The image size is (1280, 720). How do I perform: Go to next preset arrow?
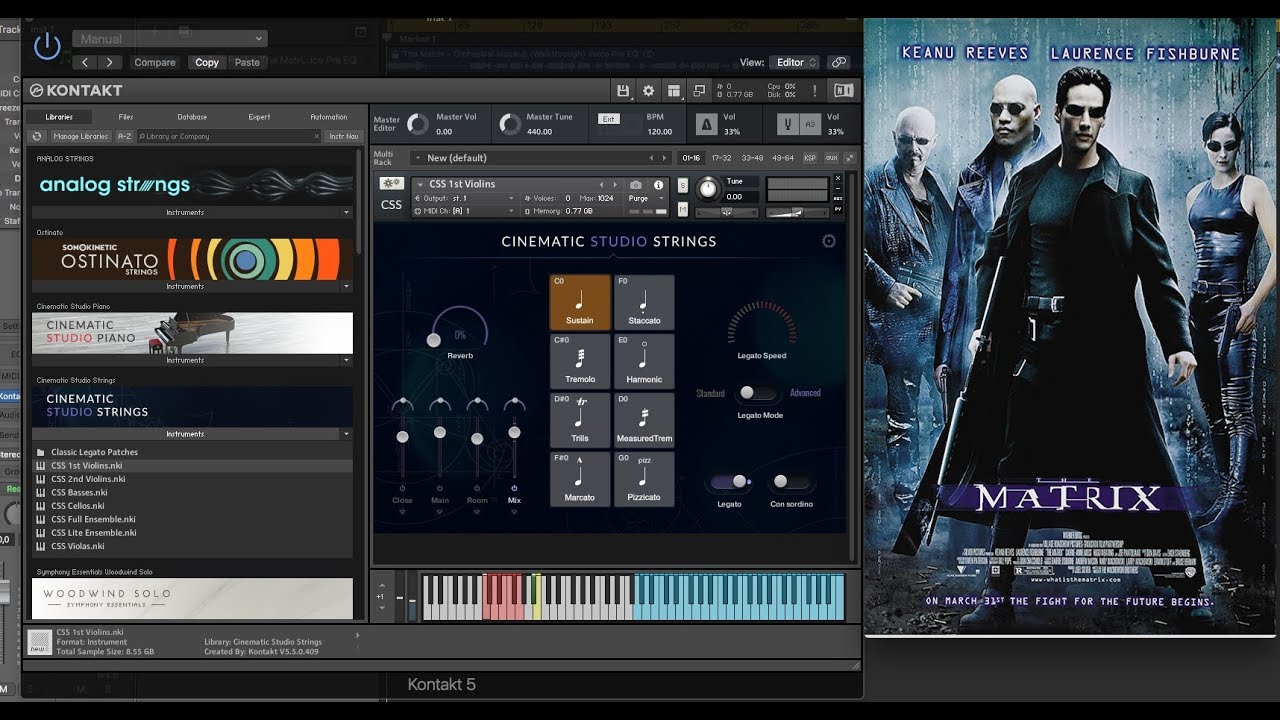click(109, 62)
